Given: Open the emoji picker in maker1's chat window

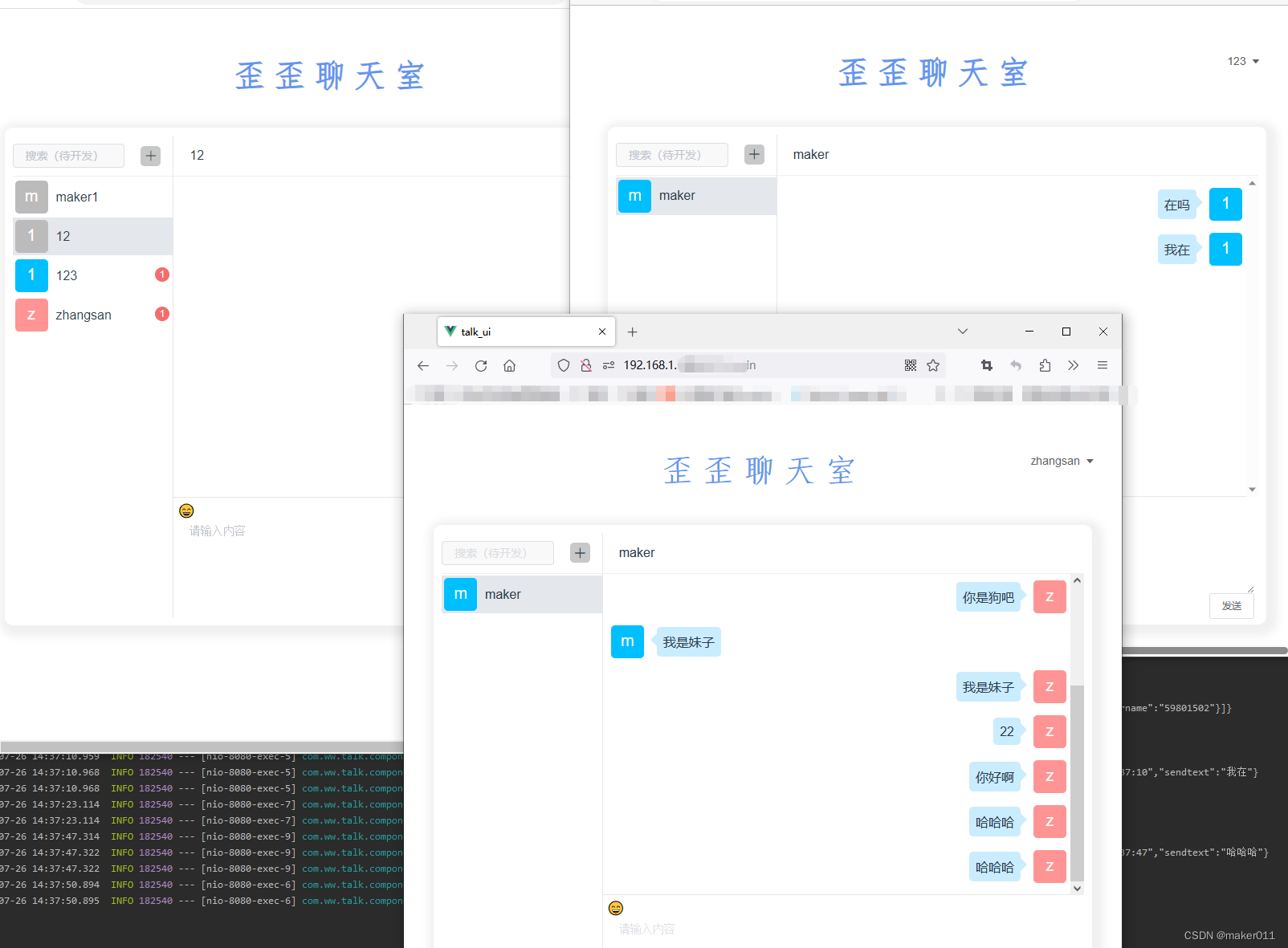Looking at the screenshot, I should (185, 511).
